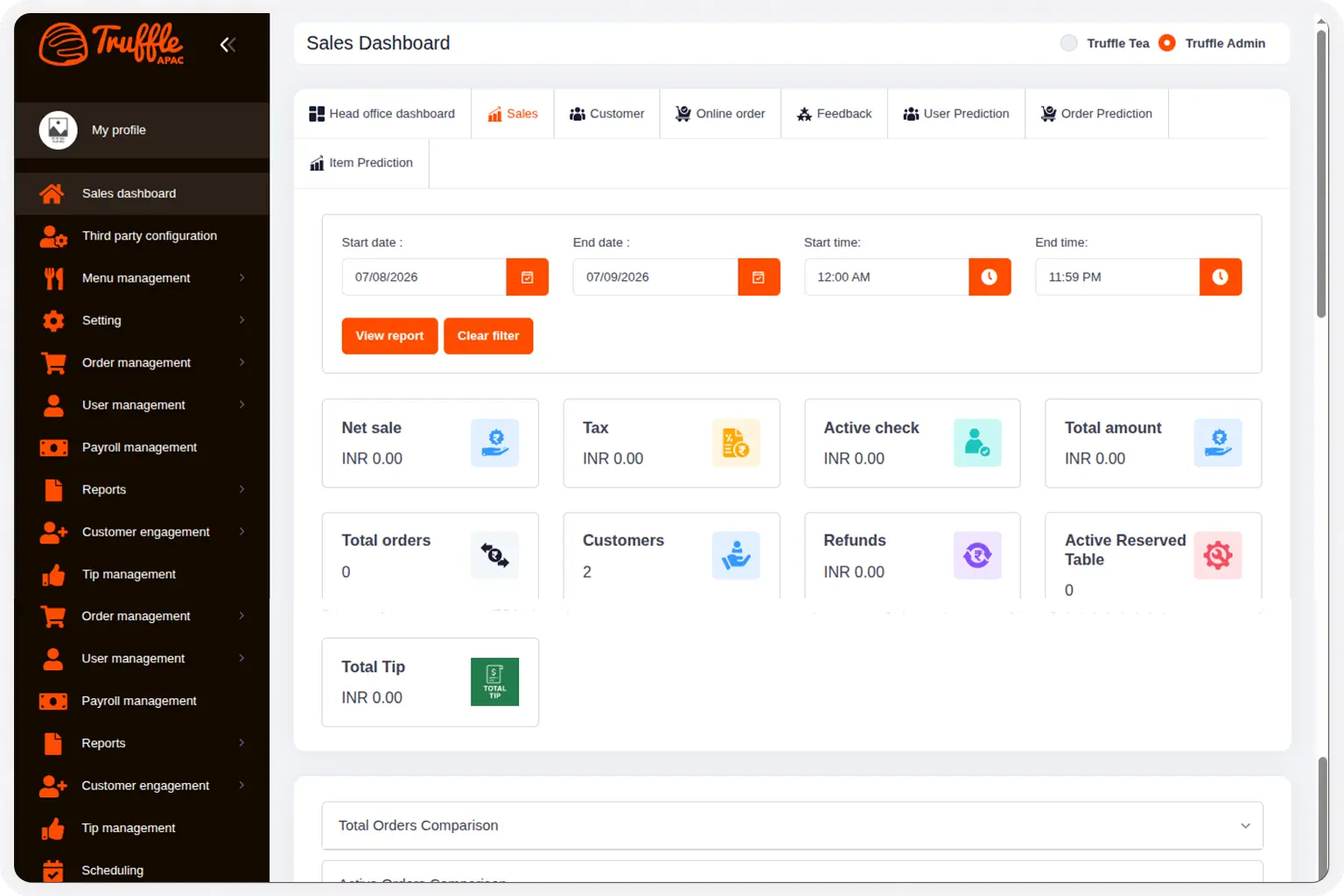1344x896 pixels.
Task: Switch to the Customer tab
Action: pyautogui.click(x=607, y=114)
